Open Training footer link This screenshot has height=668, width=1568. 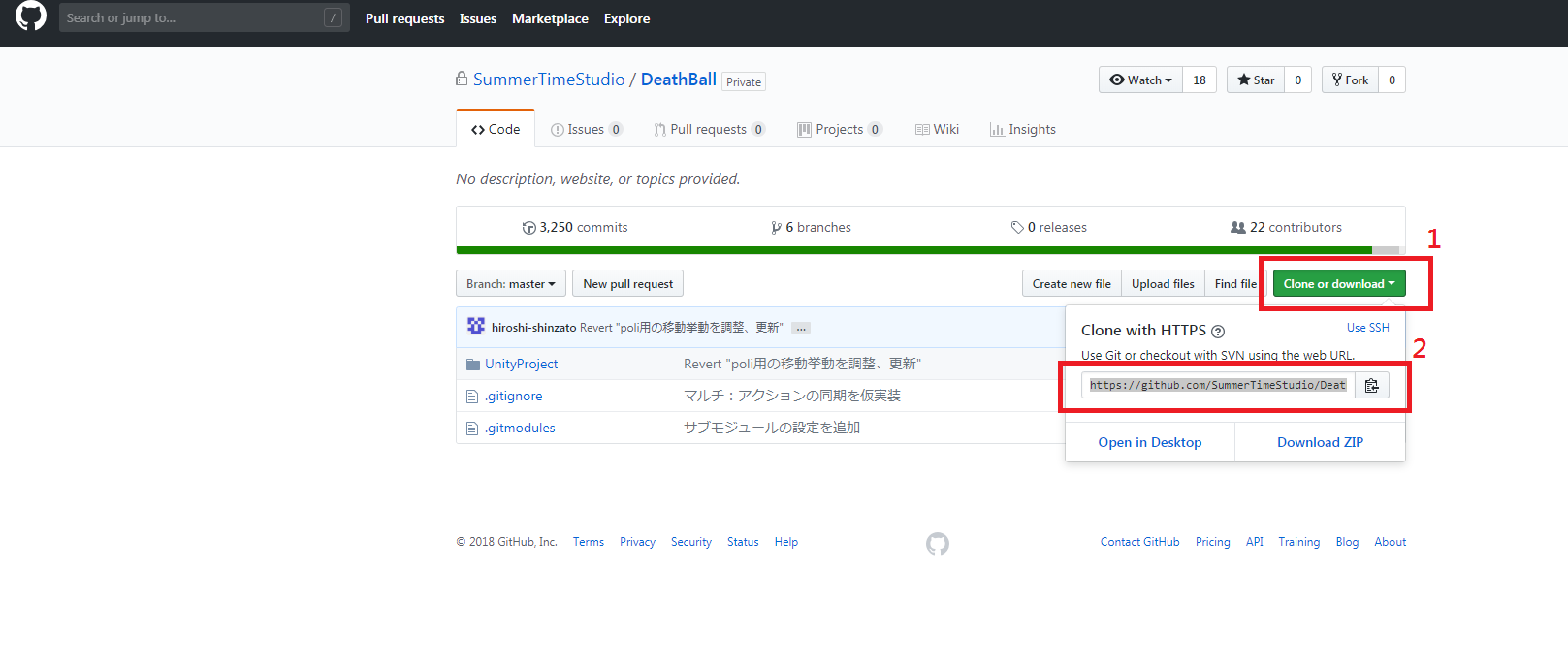(x=1299, y=542)
